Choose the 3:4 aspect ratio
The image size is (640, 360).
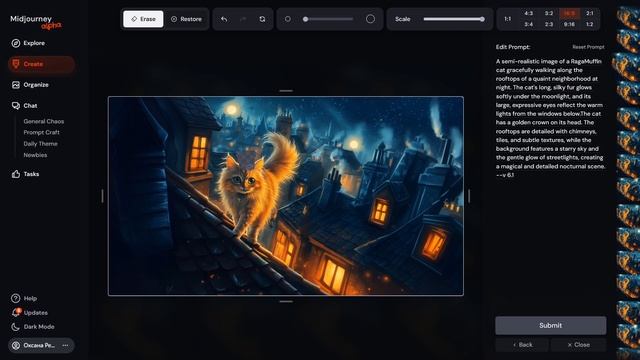pos(529,24)
